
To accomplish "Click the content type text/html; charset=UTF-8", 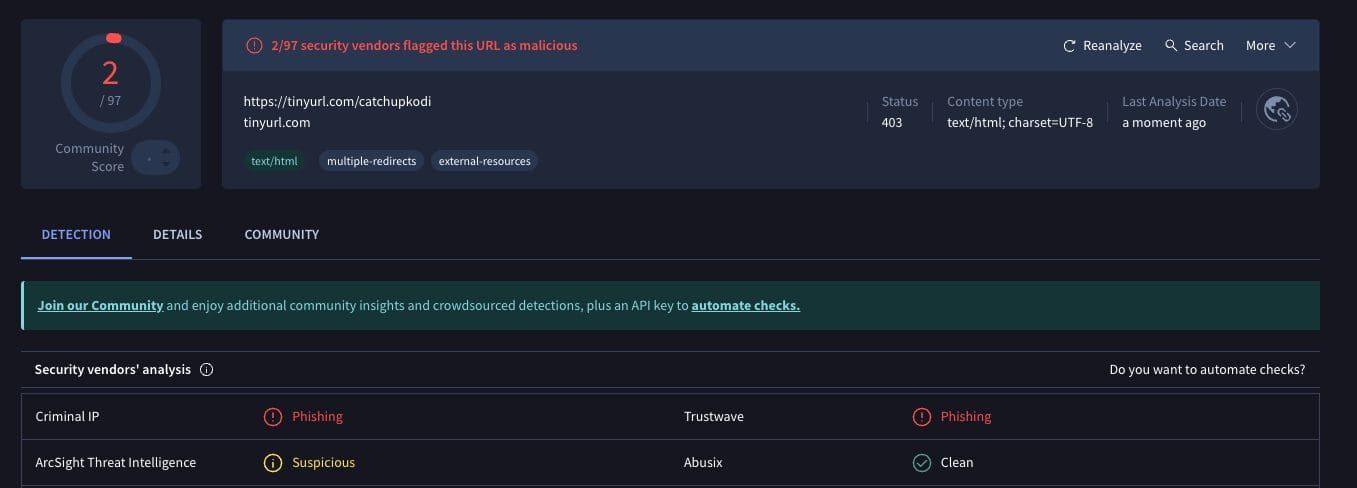I will (1020, 123).
